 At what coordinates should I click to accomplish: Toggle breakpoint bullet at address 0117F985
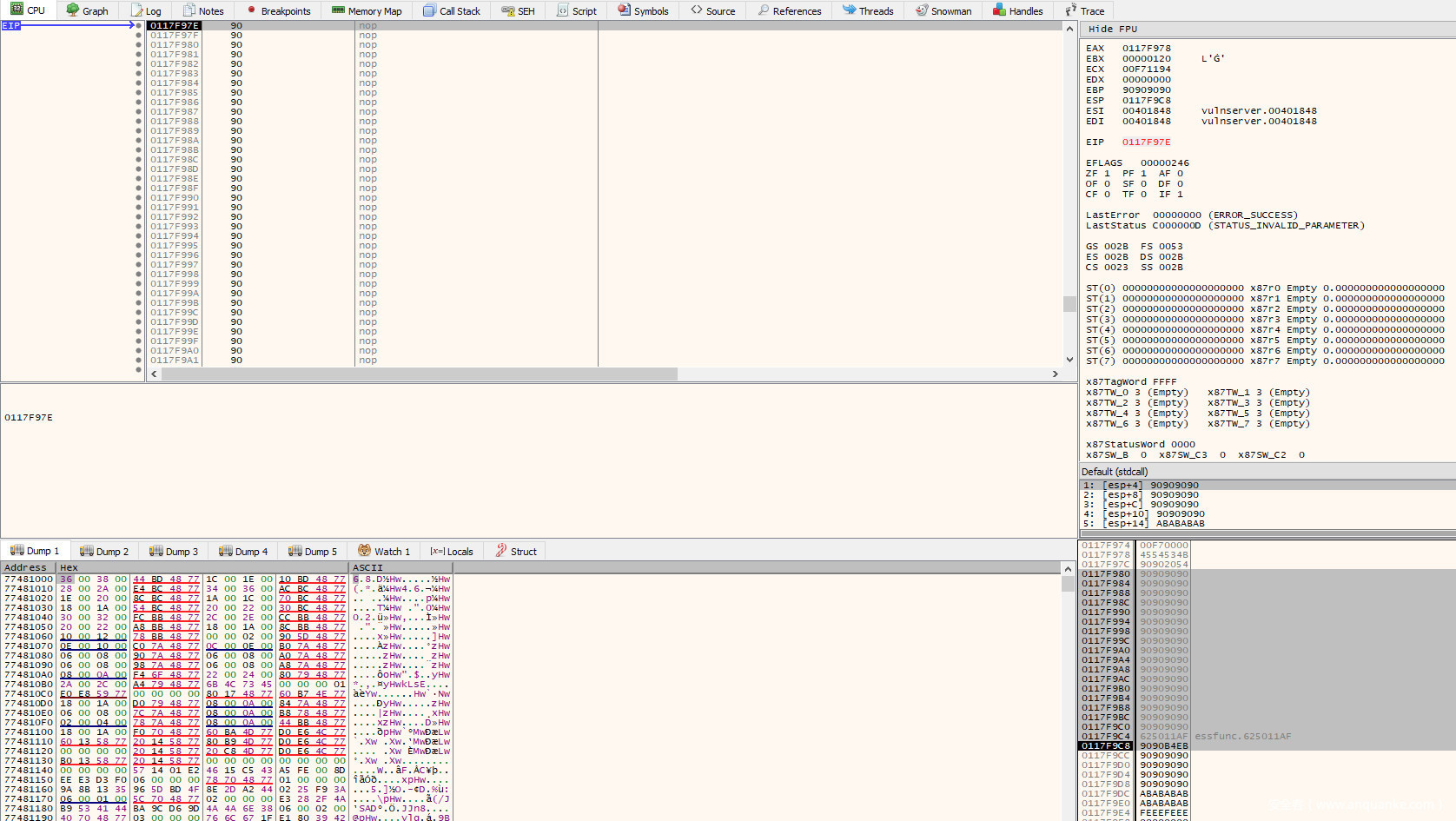138,93
